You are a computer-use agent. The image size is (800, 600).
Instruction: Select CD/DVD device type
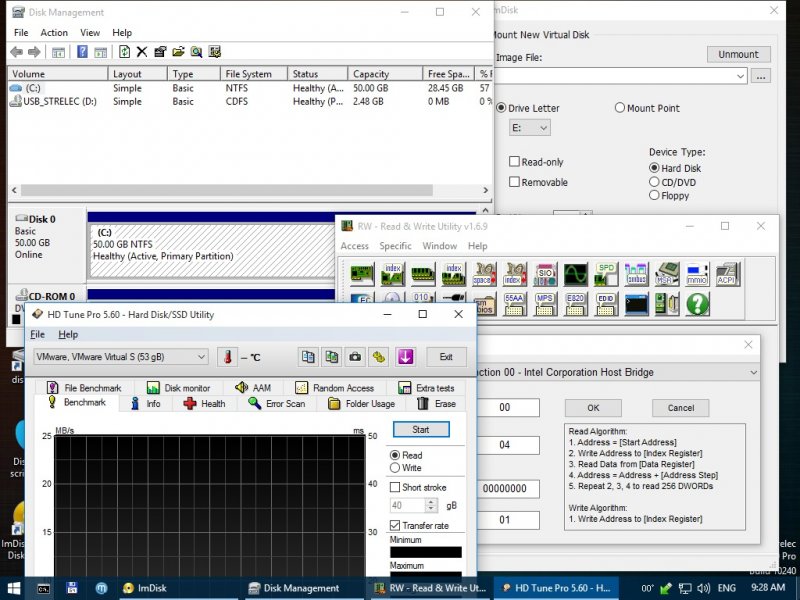[654, 182]
